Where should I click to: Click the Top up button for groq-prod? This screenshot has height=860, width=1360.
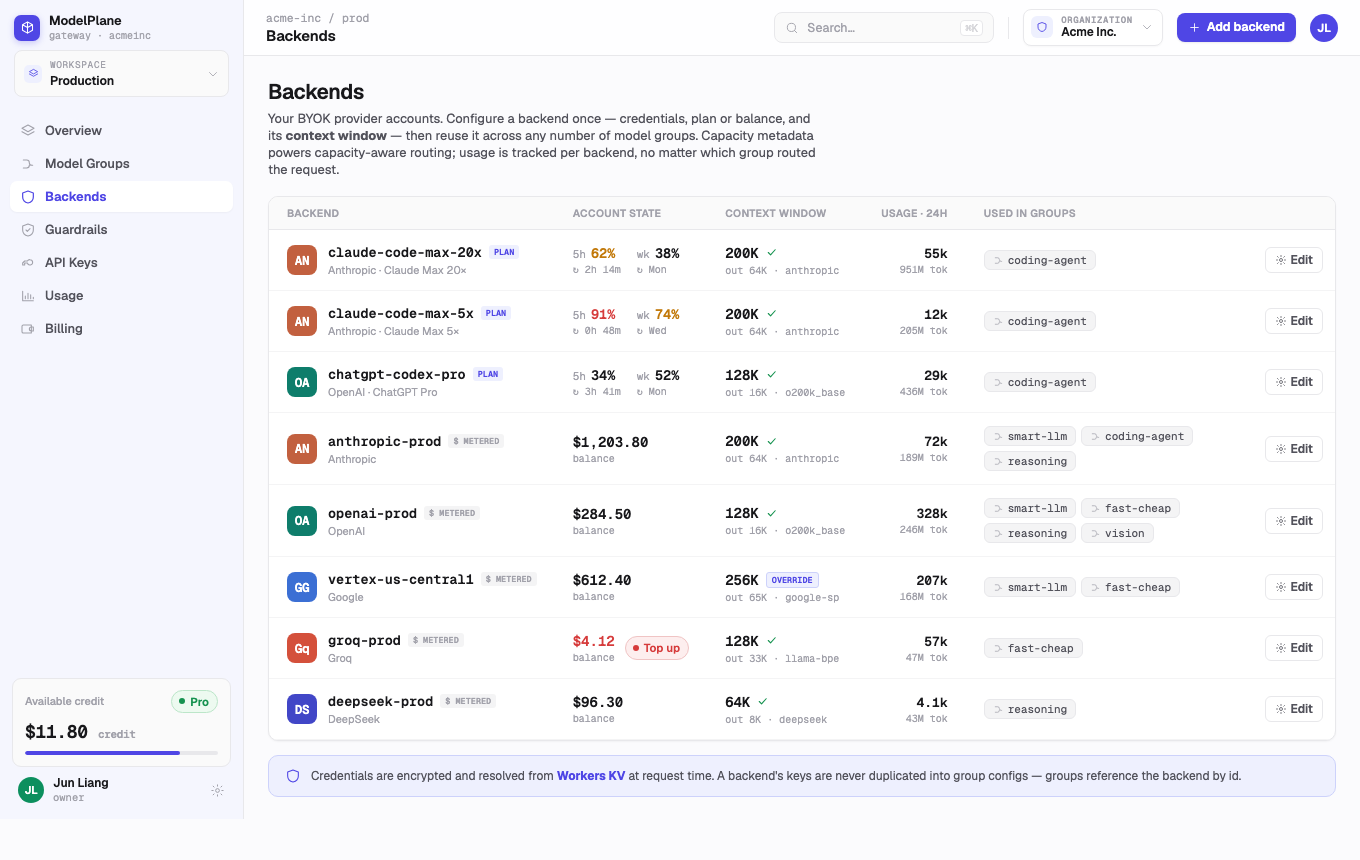click(x=657, y=648)
